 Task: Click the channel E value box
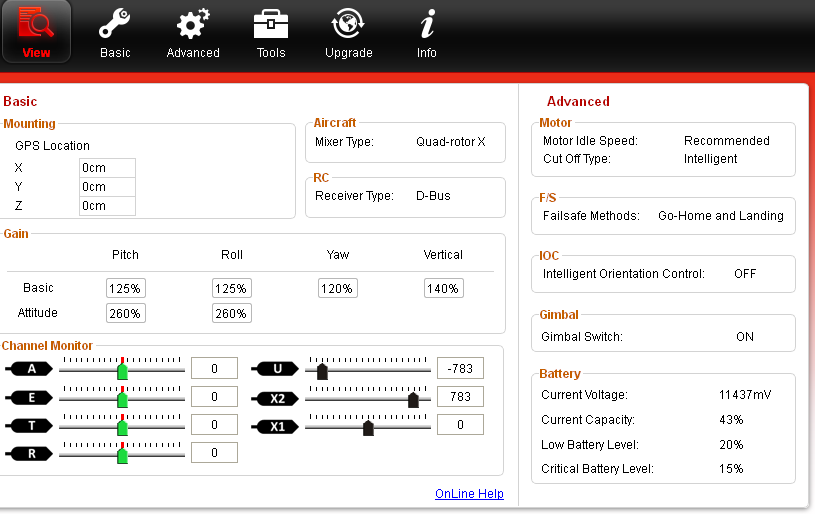pyautogui.click(x=215, y=397)
